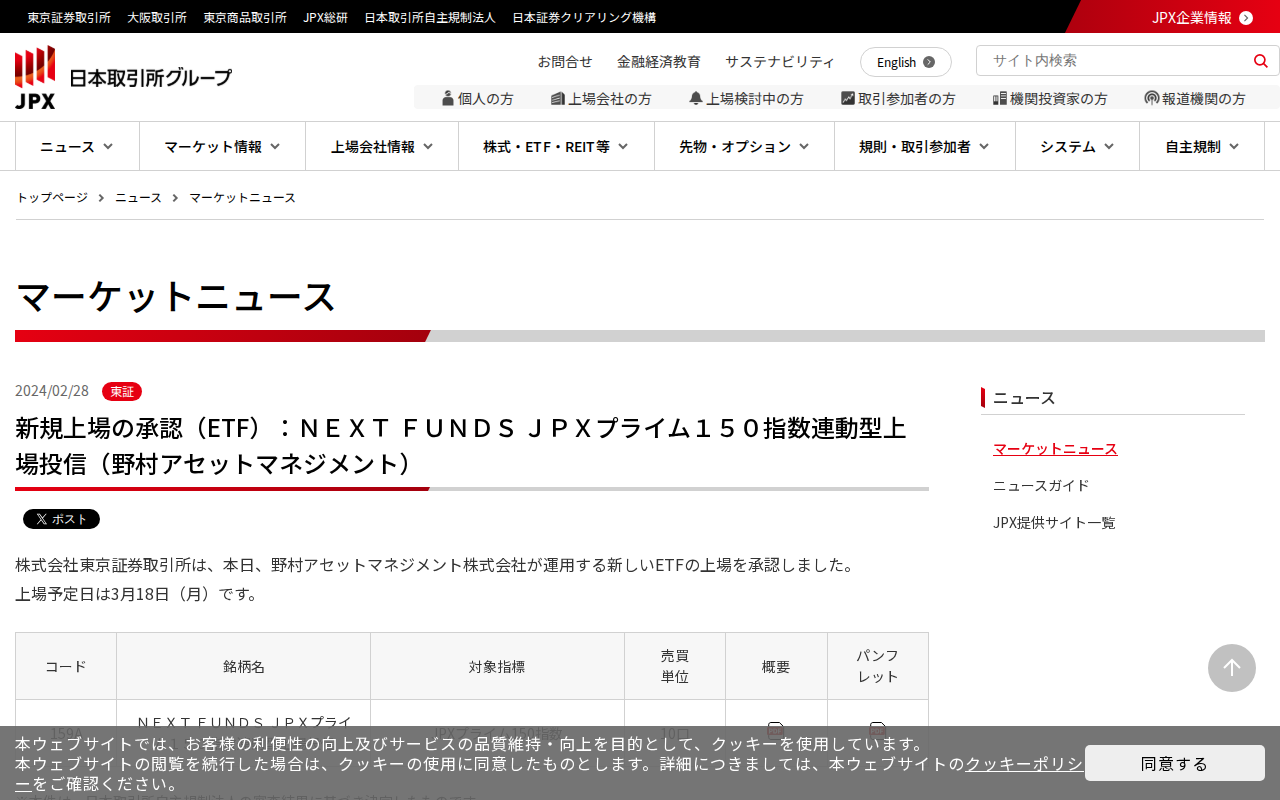Open 大阪取引所 in the top bar
1280x800 pixels.
pos(157,17)
